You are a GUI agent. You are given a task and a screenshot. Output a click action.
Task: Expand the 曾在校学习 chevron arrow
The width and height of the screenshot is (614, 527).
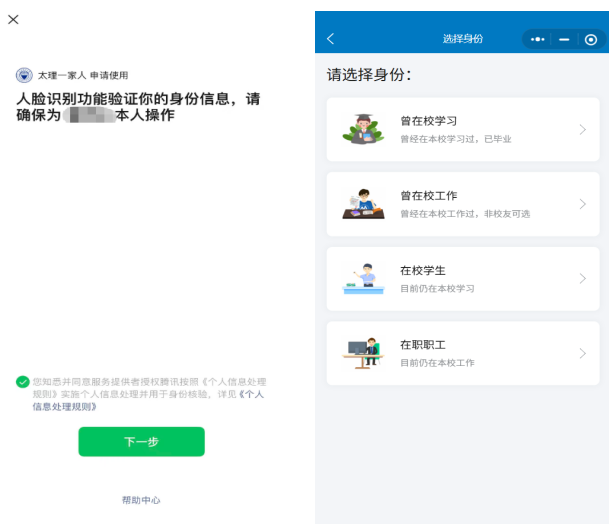pyautogui.click(x=582, y=130)
